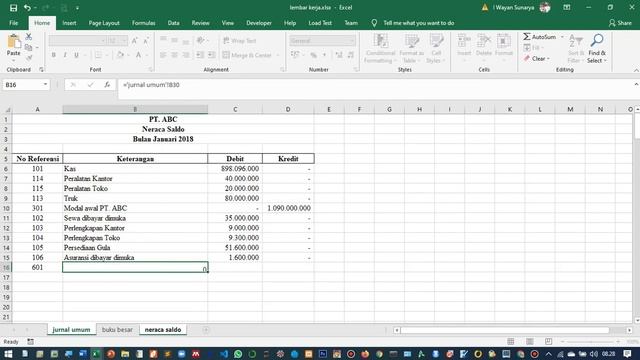Click the Save icon in title bar
Viewport: 640px width, 360px height.
pyautogui.click(x=13, y=8)
